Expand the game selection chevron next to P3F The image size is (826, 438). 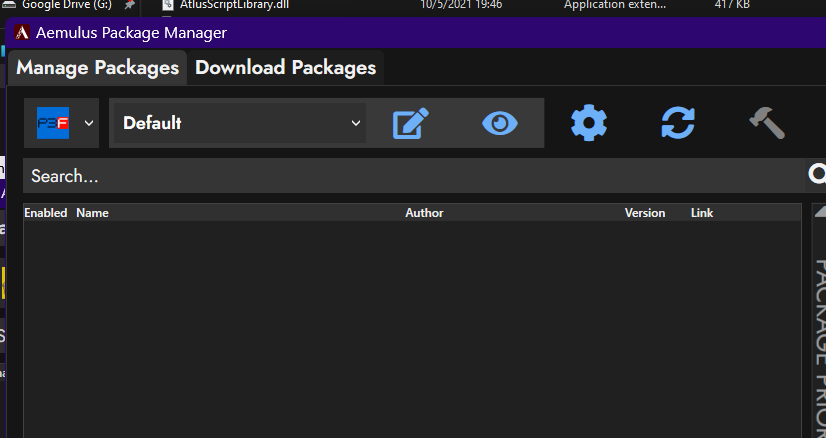point(88,123)
